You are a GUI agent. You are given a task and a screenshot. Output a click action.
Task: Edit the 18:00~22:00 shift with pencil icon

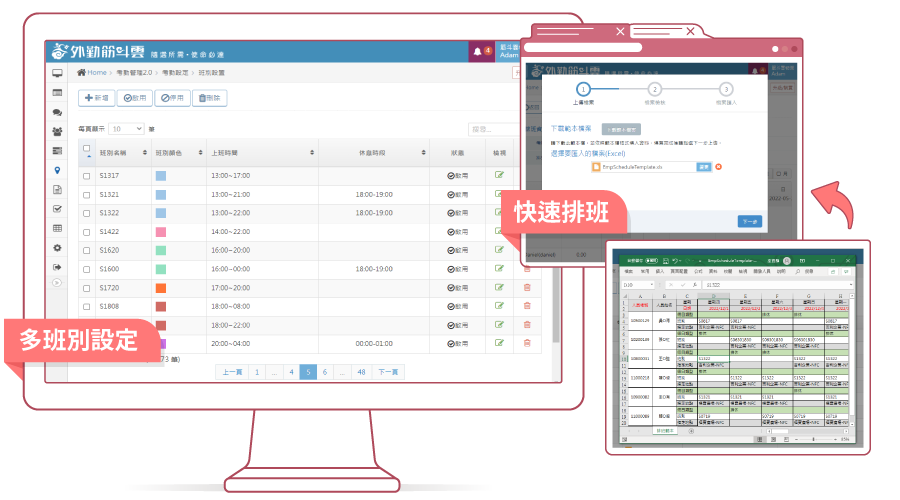pyautogui.click(x=499, y=325)
